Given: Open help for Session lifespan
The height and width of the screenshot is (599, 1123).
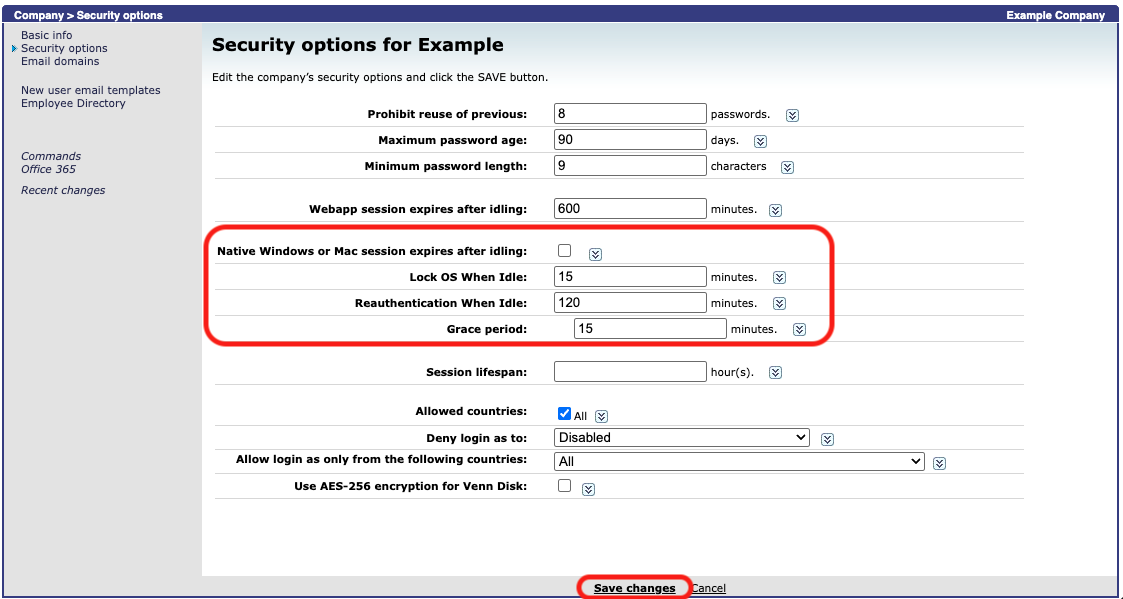Looking at the screenshot, I should click(x=775, y=372).
